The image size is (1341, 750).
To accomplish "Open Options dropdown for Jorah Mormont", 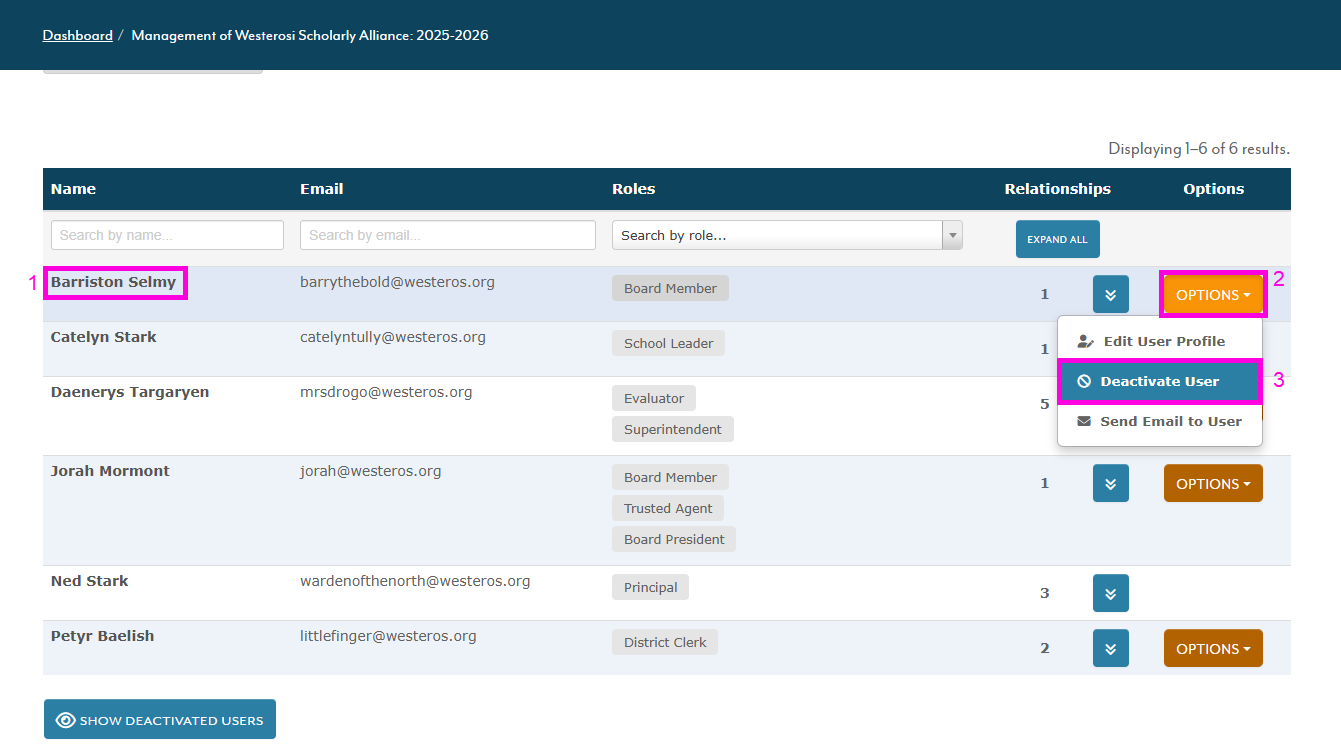I will click(1213, 483).
